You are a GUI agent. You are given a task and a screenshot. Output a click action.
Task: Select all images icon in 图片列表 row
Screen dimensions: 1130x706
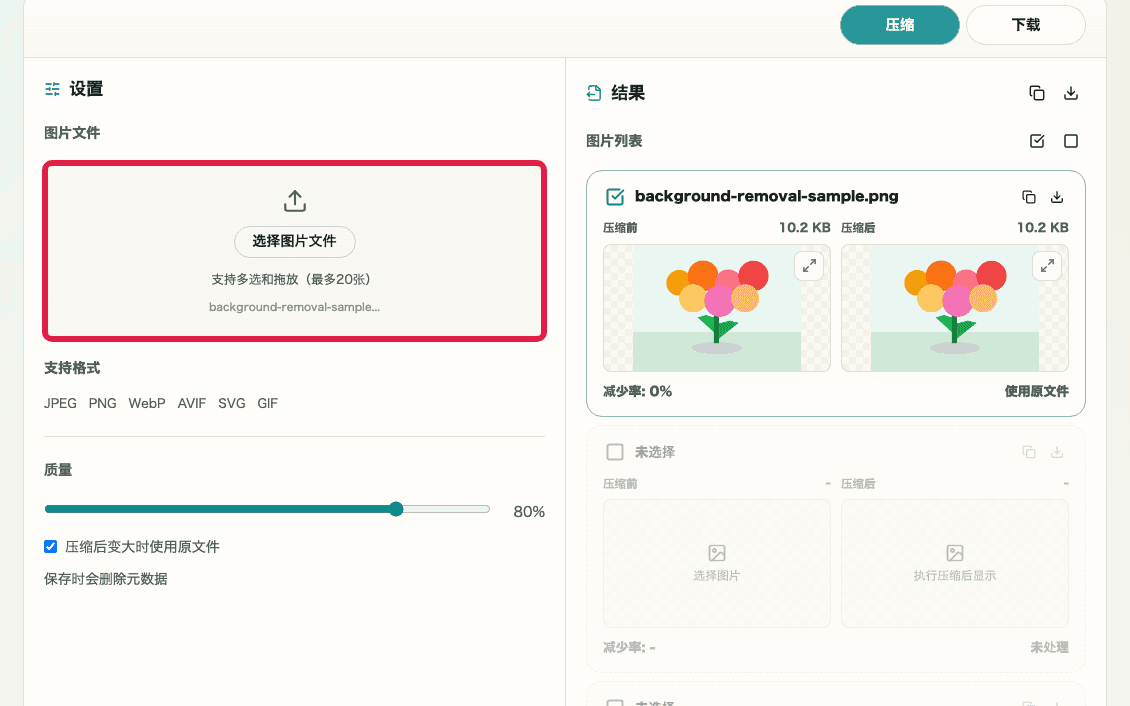[1037, 141]
